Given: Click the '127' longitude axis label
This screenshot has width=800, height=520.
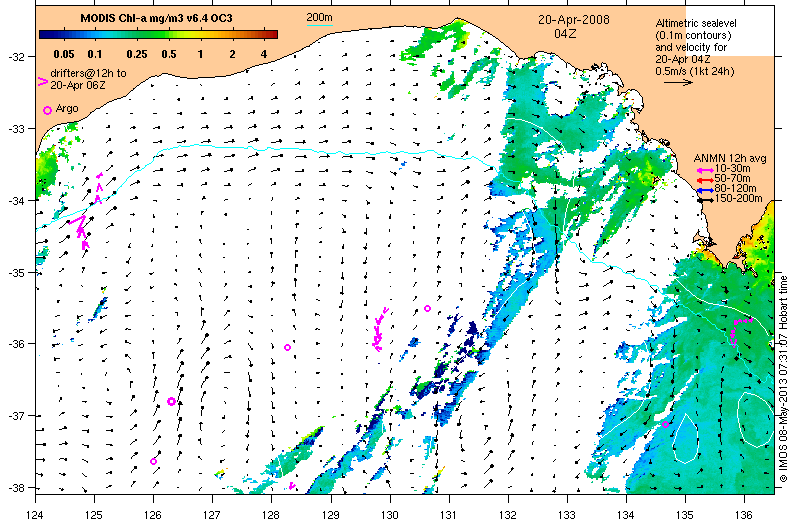Looking at the screenshot, I should 212,514.
